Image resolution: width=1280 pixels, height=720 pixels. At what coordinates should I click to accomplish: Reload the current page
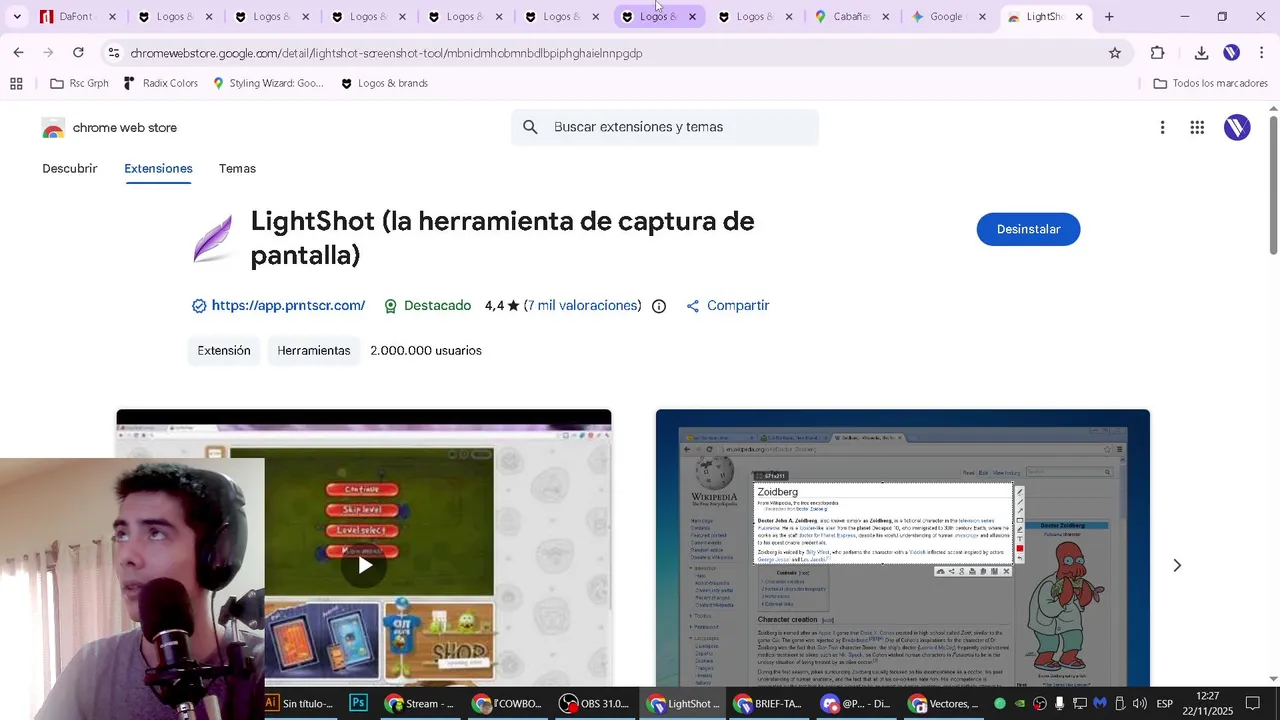tap(78, 53)
